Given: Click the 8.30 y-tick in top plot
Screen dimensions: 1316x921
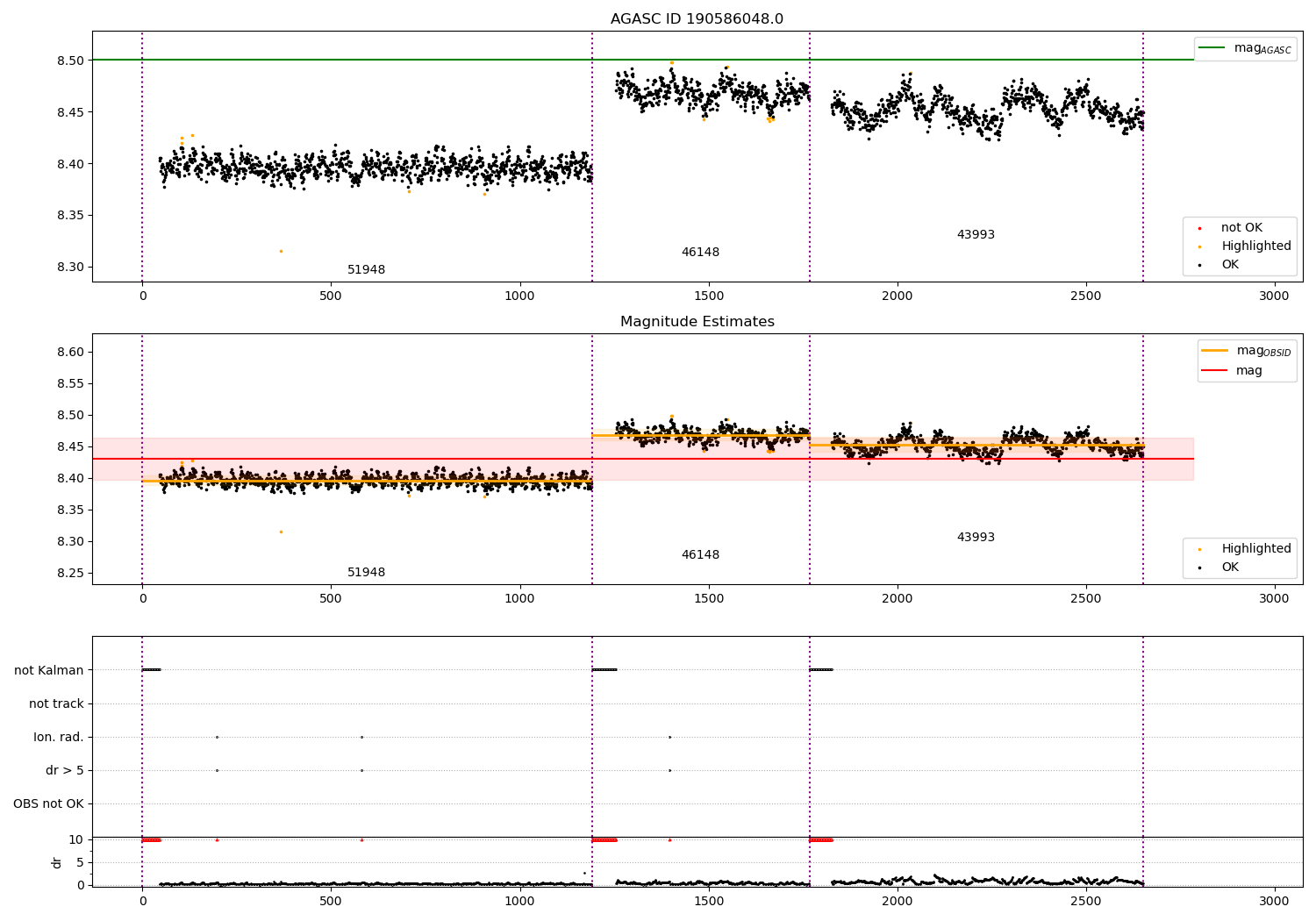Looking at the screenshot, I should click(70, 268).
